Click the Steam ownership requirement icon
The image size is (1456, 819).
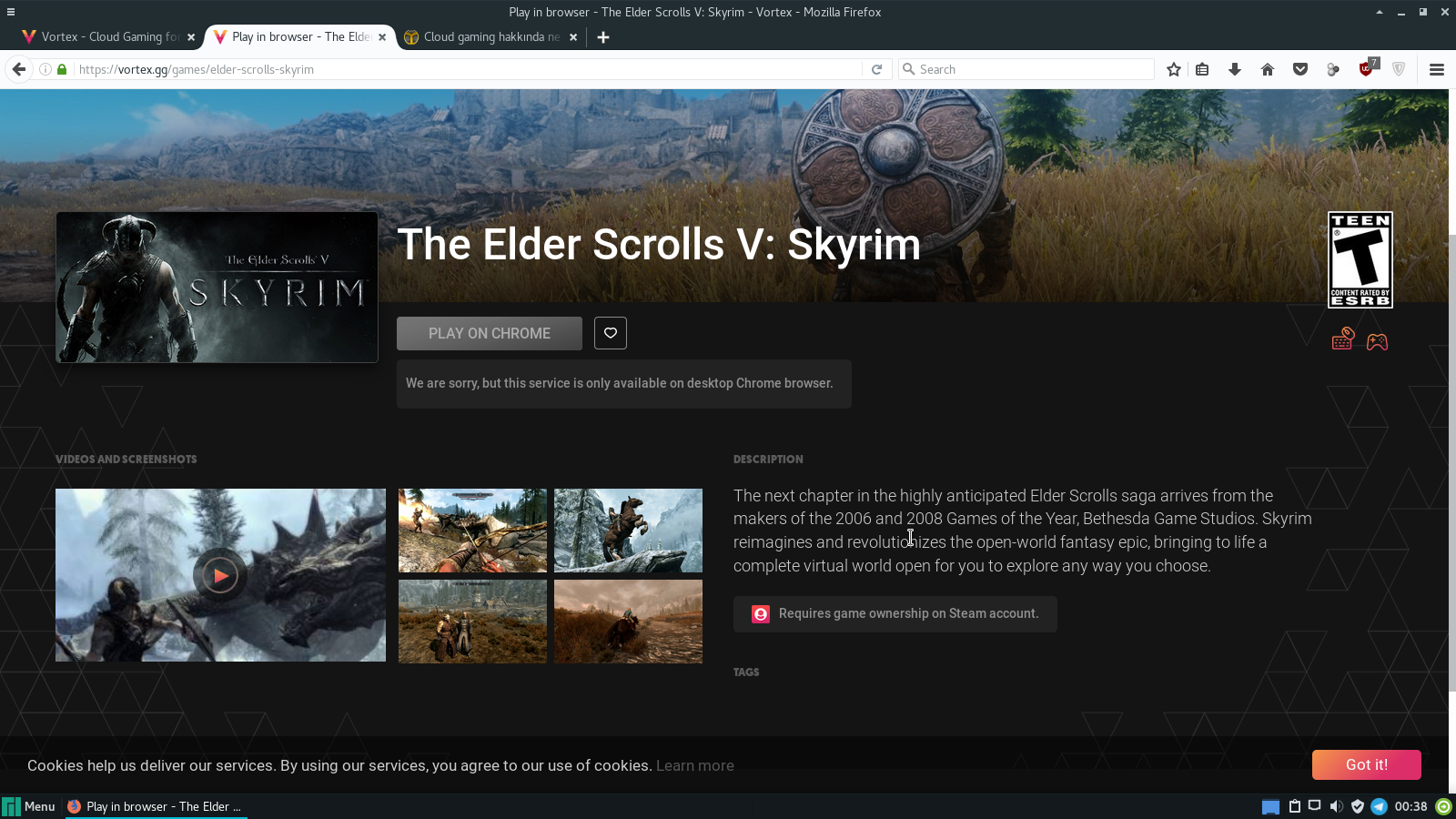coord(761,614)
